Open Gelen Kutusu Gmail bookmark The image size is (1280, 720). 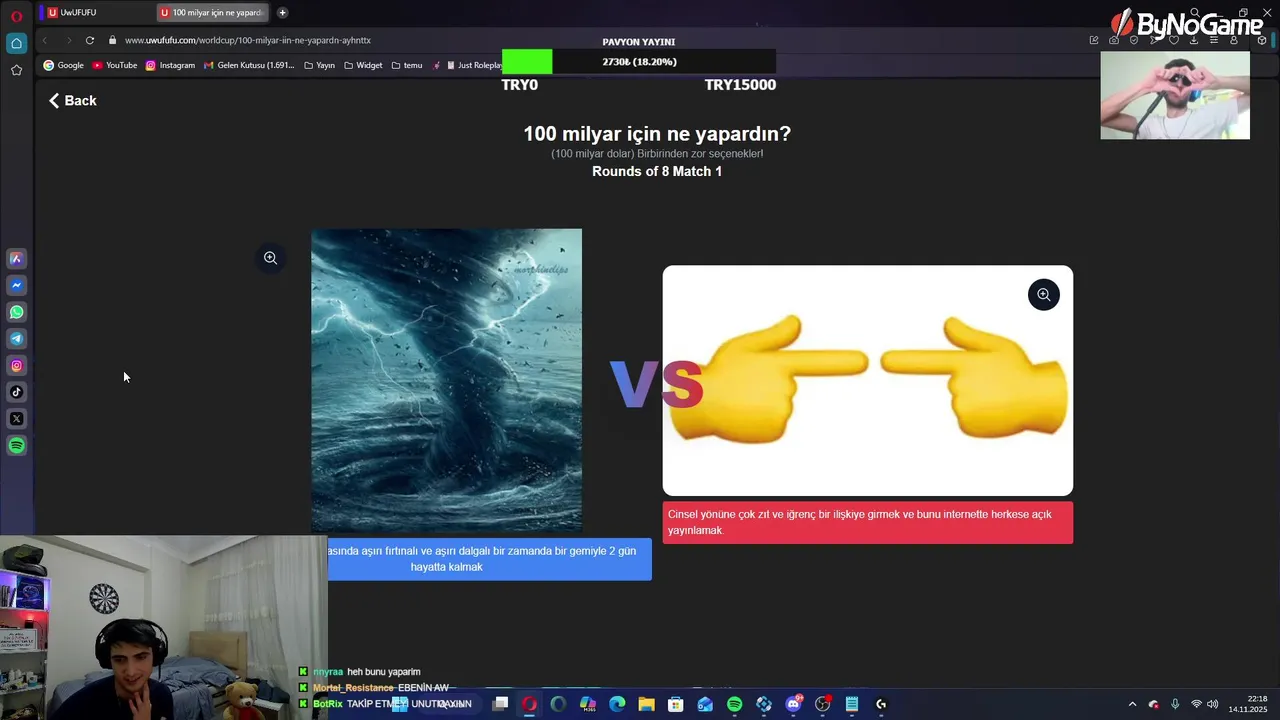[249, 65]
